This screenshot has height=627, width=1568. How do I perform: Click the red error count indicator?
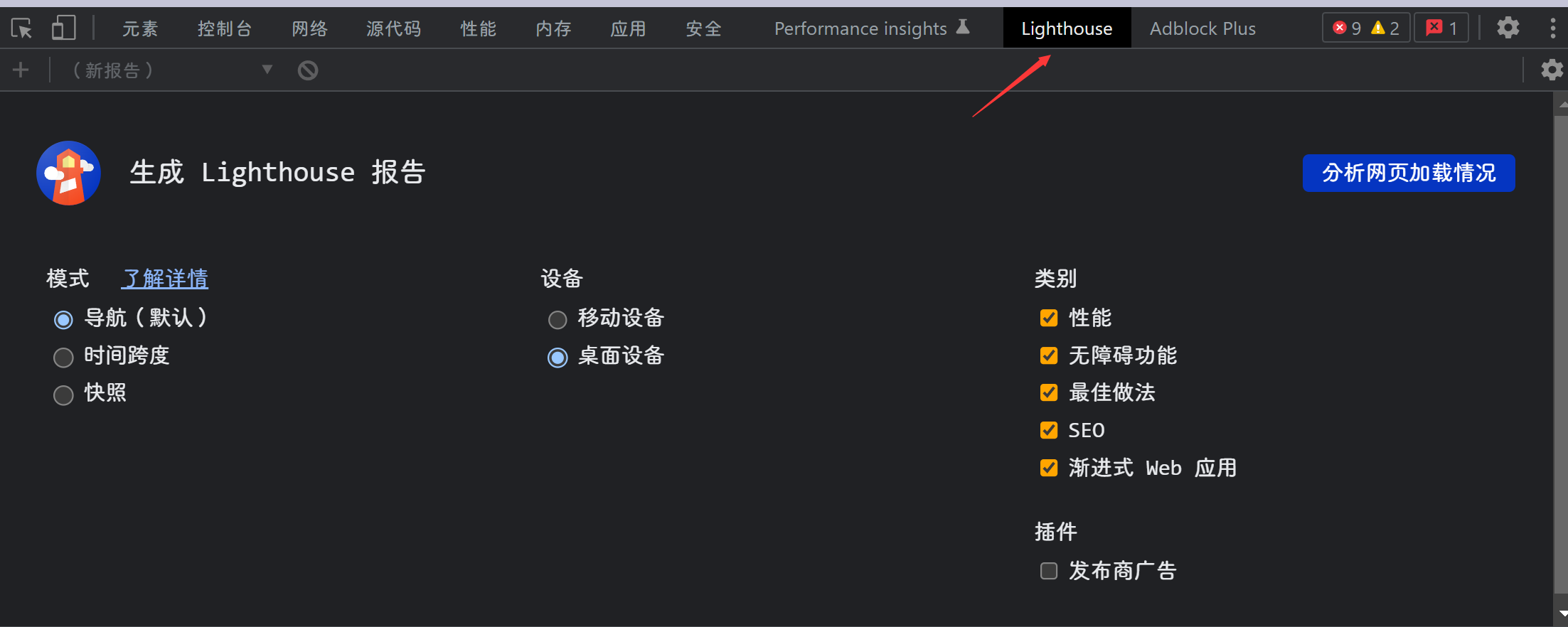(1347, 28)
